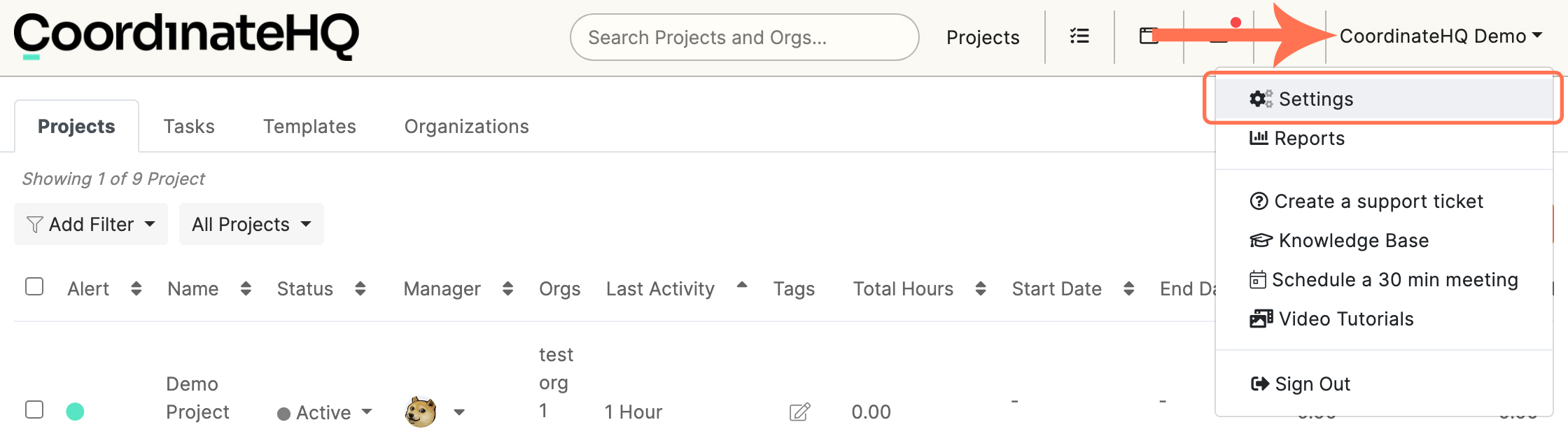This screenshot has width=1568, height=434.
Task: Click the Sign Out arrow icon
Action: coord(1259,384)
